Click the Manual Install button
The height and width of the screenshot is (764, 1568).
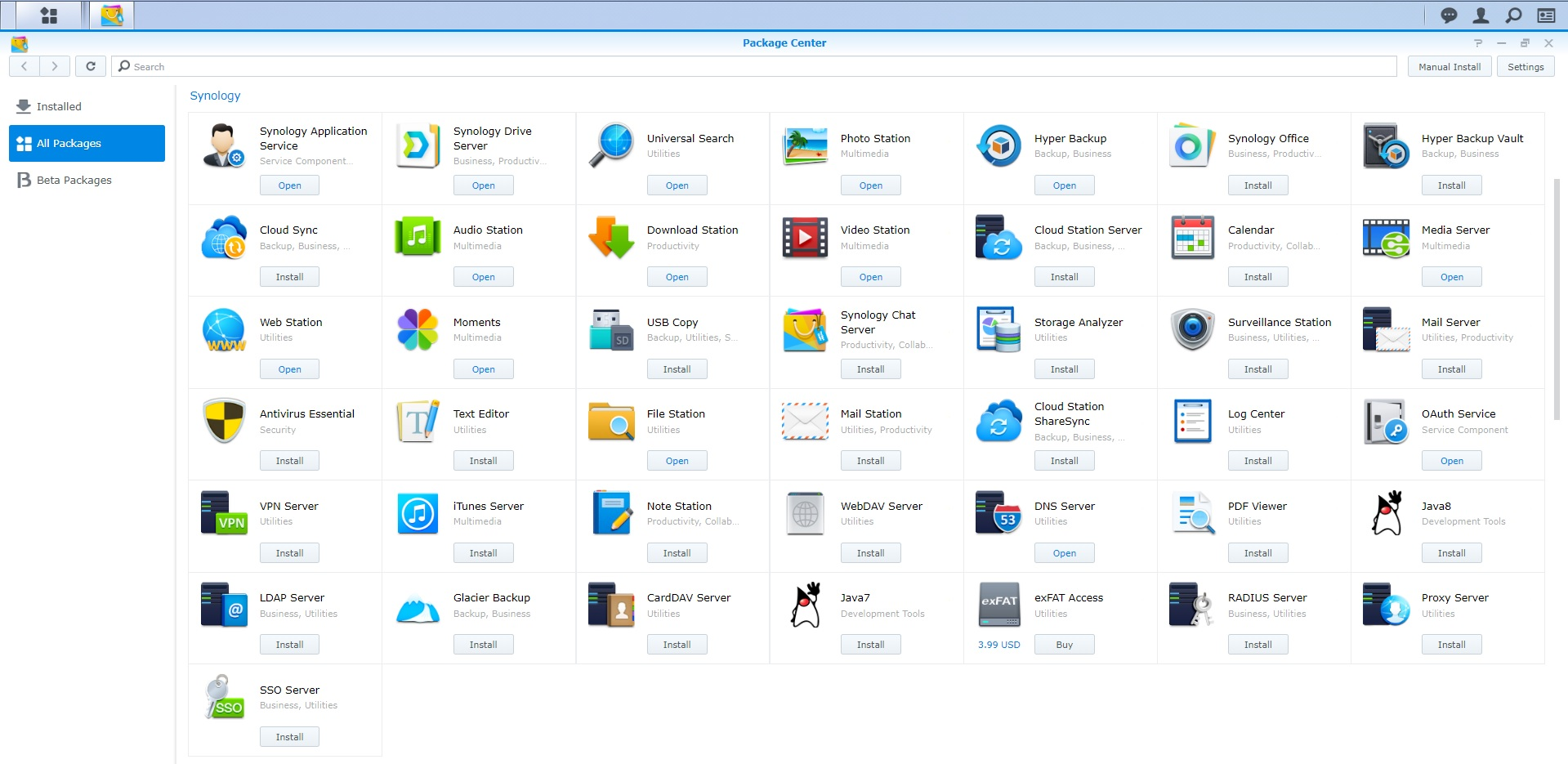1450,67
